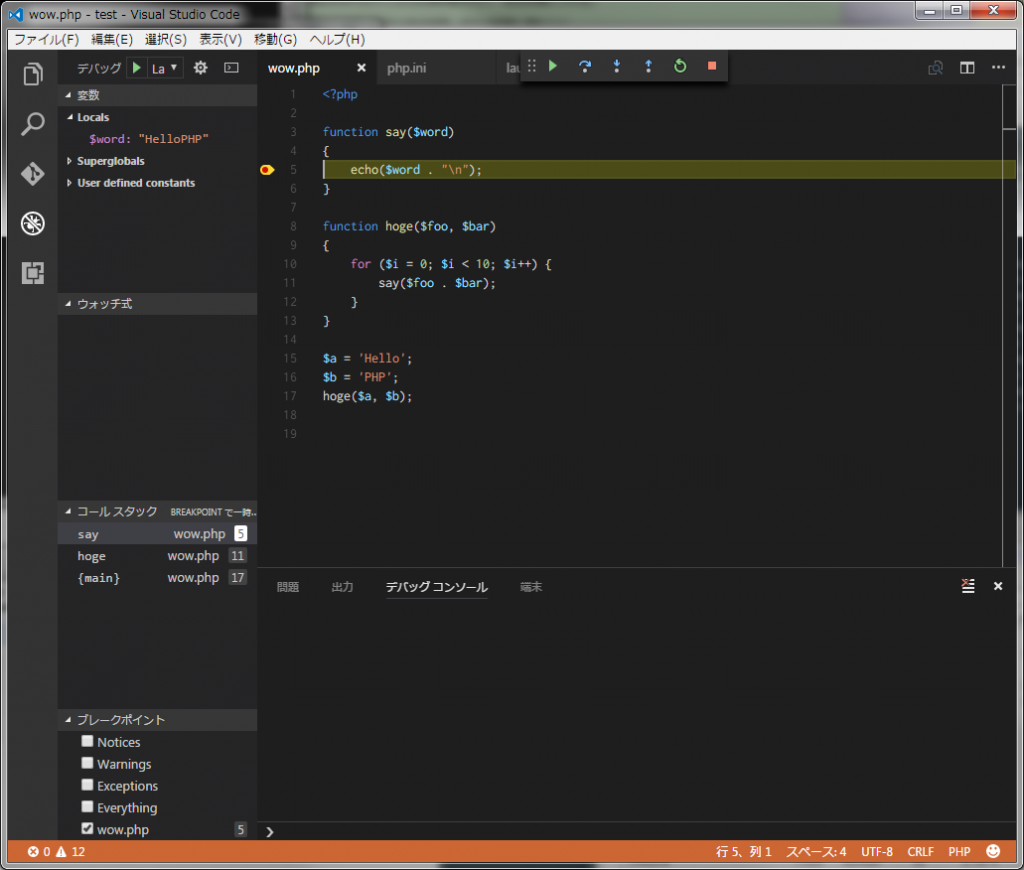The width and height of the screenshot is (1024, 870).
Task: Open the Debug view in activity bar
Action: (x=33, y=223)
